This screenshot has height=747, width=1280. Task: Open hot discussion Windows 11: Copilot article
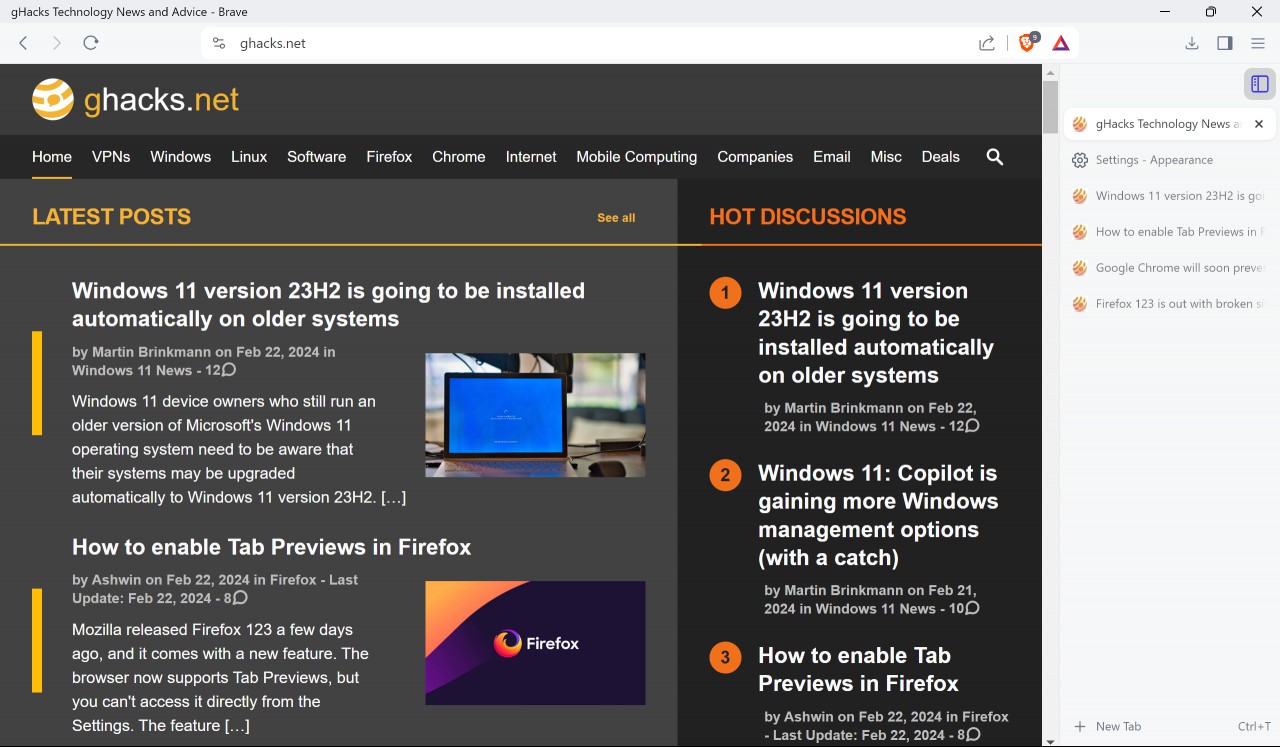point(878,515)
